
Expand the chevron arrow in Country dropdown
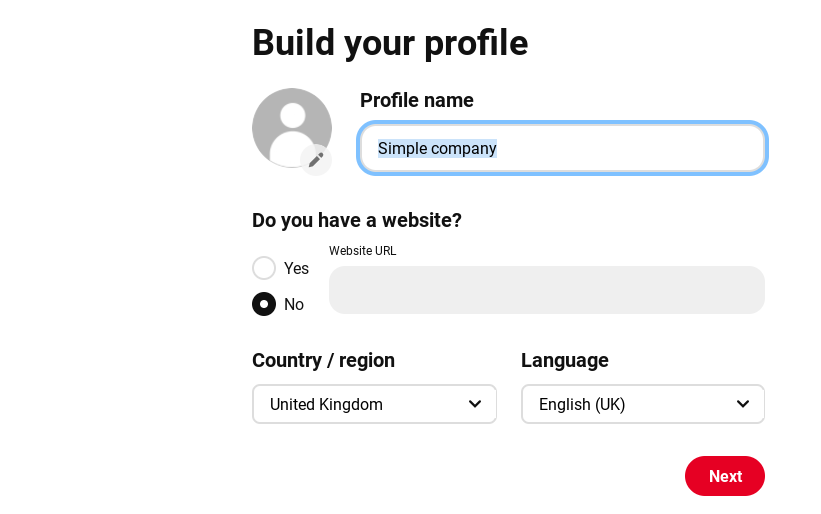point(475,404)
